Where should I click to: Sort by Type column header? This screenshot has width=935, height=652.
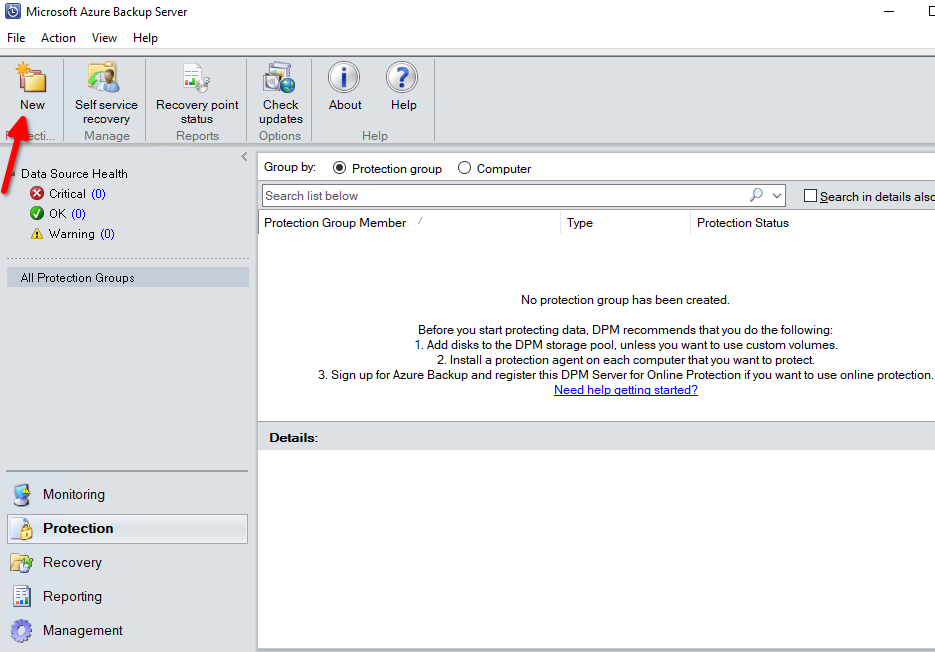[x=625, y=223]
